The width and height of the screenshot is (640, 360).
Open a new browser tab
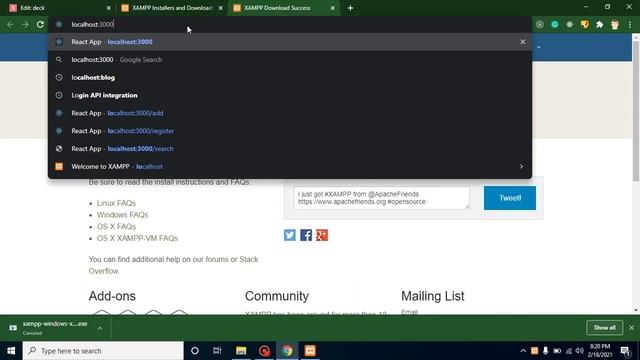click(350, 8)
